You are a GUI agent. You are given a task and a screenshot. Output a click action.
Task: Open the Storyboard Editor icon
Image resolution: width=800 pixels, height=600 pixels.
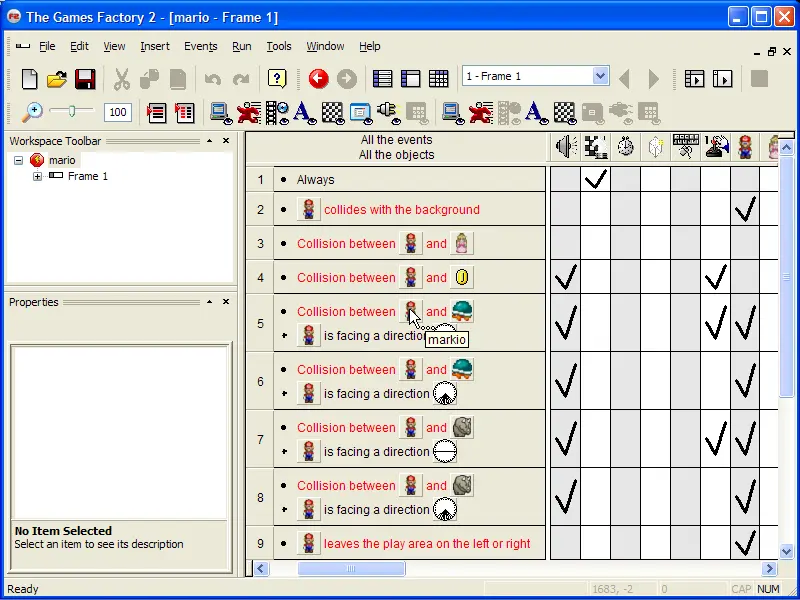click(x=383, y=79)
